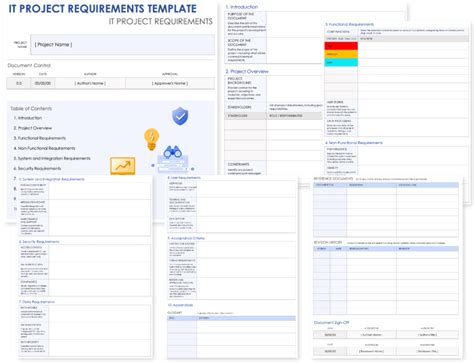Click the '1. Introduction' section heading on page two
Viewport: 474px width, 362px height.
(242, 7)
